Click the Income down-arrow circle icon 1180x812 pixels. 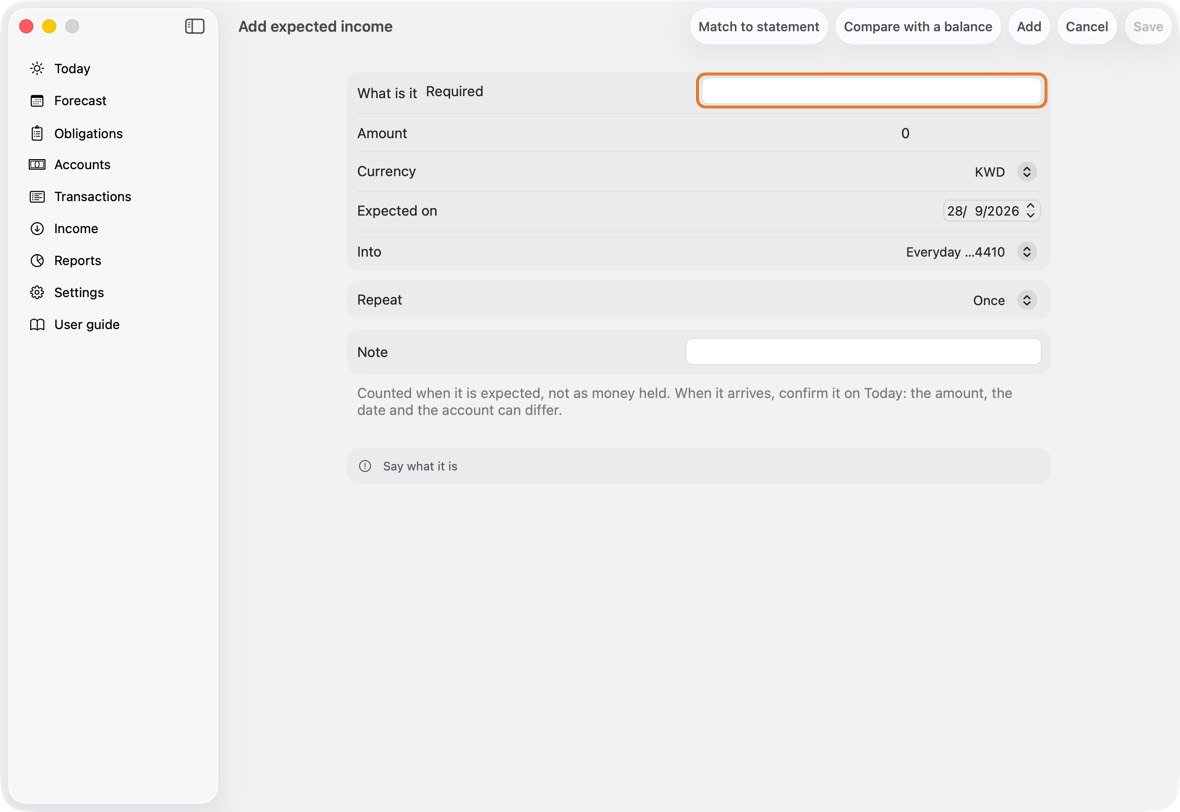tap(37, 229)
